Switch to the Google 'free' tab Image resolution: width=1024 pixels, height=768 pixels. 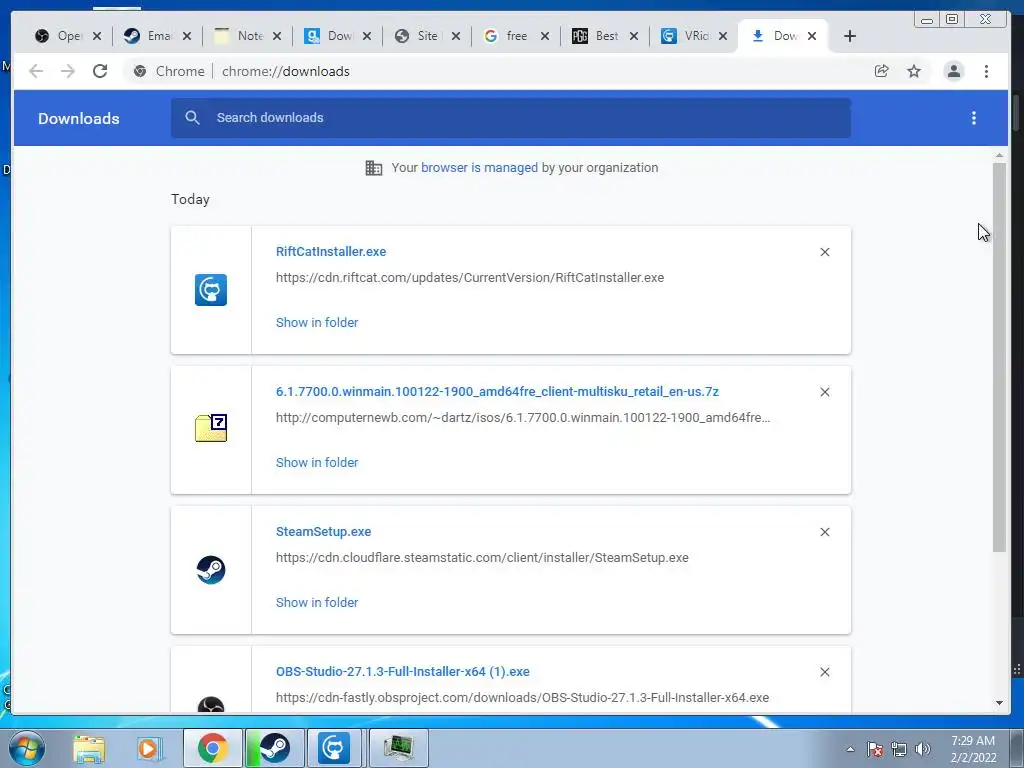507,36
